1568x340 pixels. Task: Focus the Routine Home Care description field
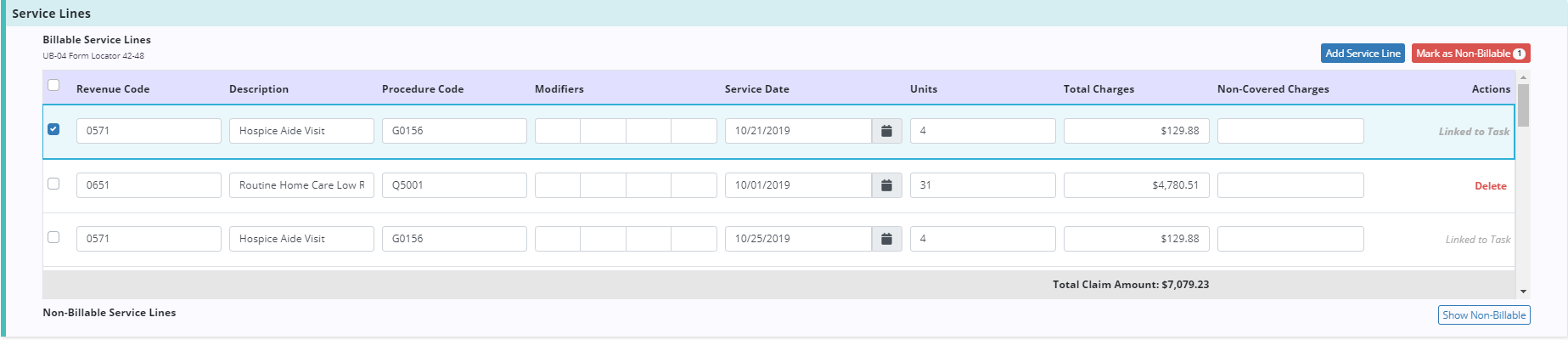pos(301,185)
